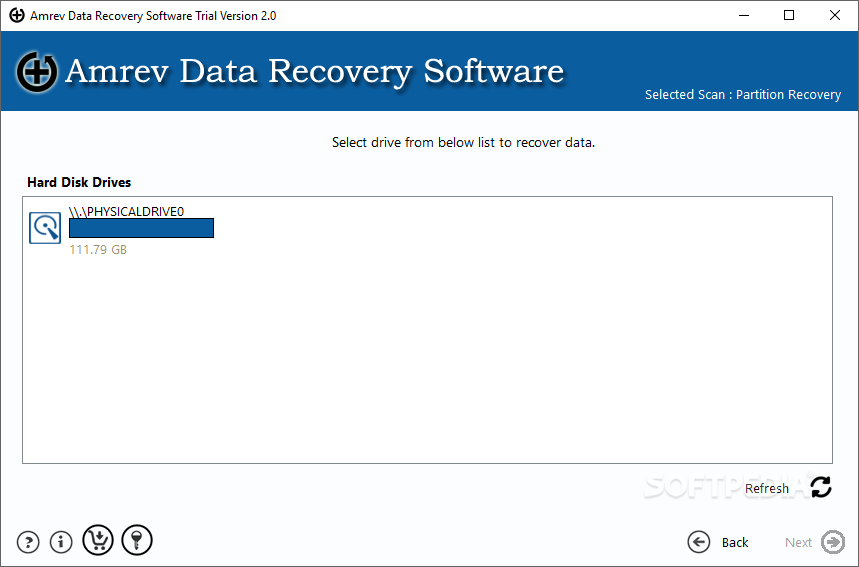Click the Hard Disk Drives heading

[x=79, y=182]
